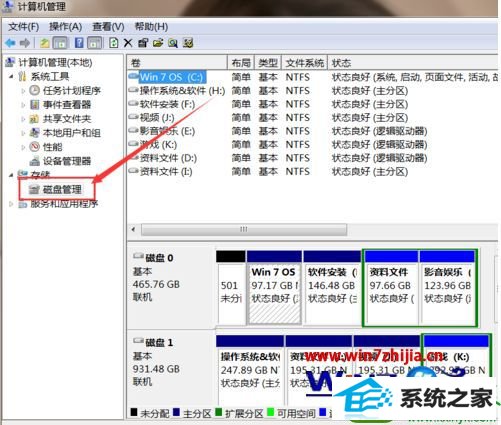Select the 软件安装 146.48 GB partition
Image resolution: width=501 pixels, height=425 pixels.
click(x=332, y=288)
